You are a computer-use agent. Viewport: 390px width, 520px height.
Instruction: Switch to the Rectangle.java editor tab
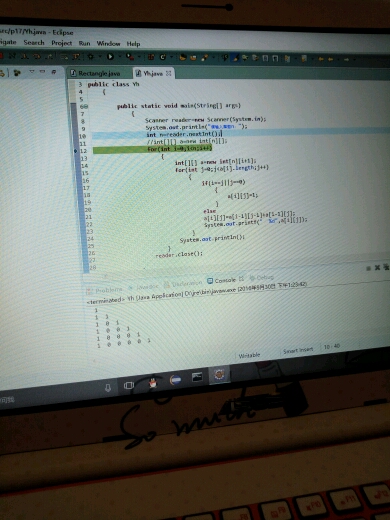96,73
